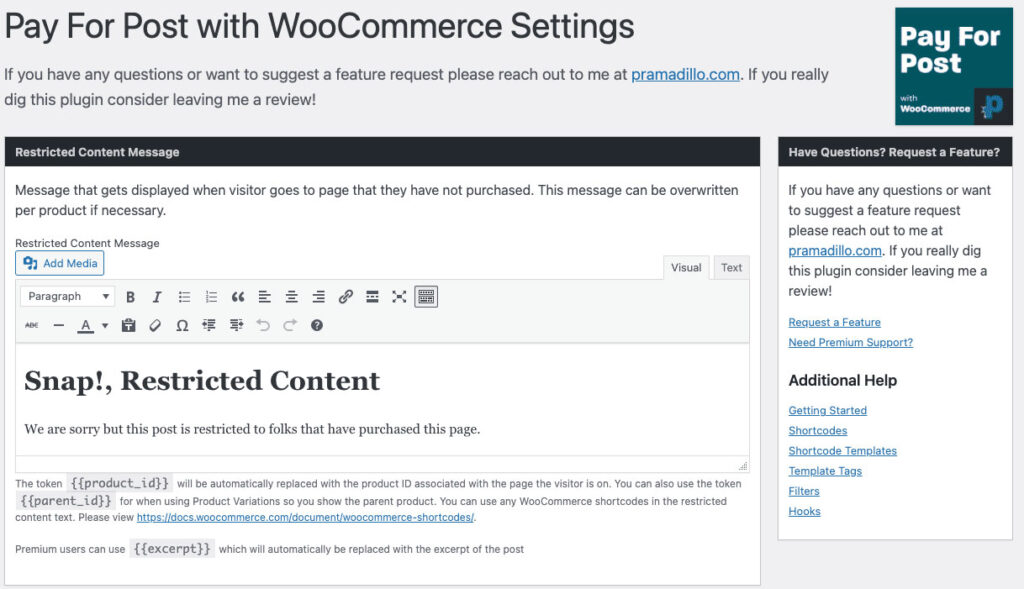This screenshot has height=589, width=1024.
Task: Open the Paragraph format dropdown
Action: [x=67, y=296]
